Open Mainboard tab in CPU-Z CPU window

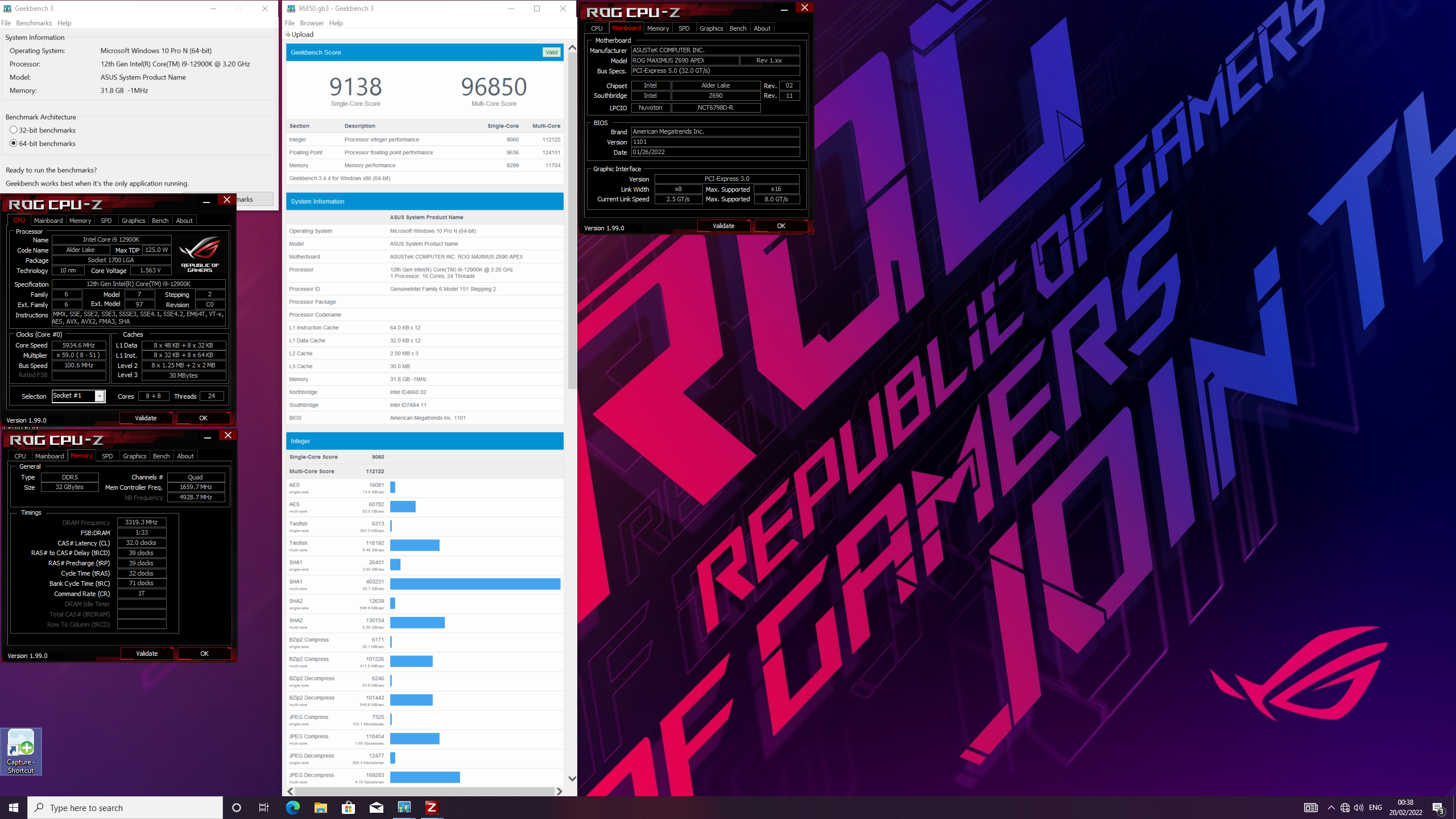(x=48, y=221)
